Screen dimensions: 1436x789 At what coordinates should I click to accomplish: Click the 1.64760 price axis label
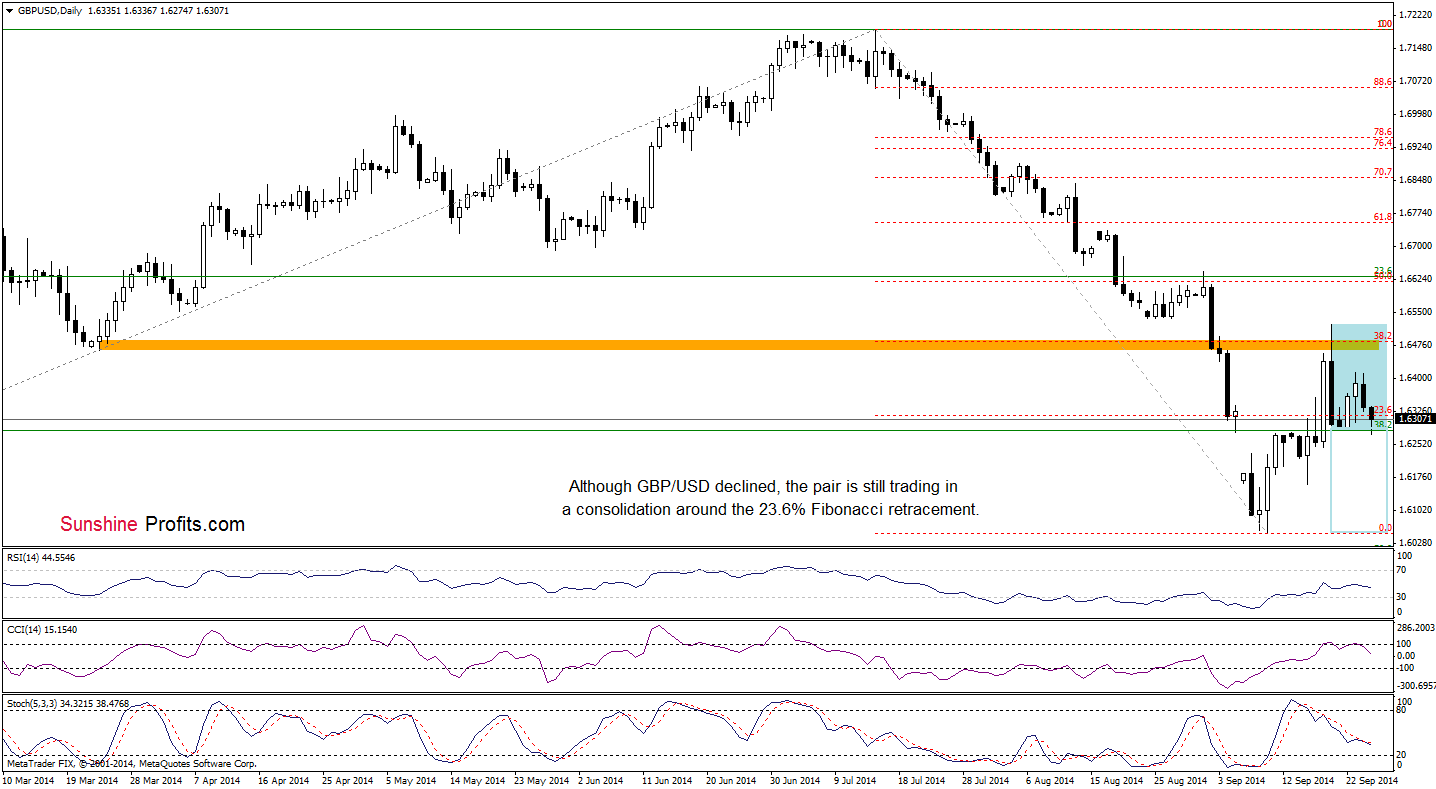click(x=1416, y=345)
